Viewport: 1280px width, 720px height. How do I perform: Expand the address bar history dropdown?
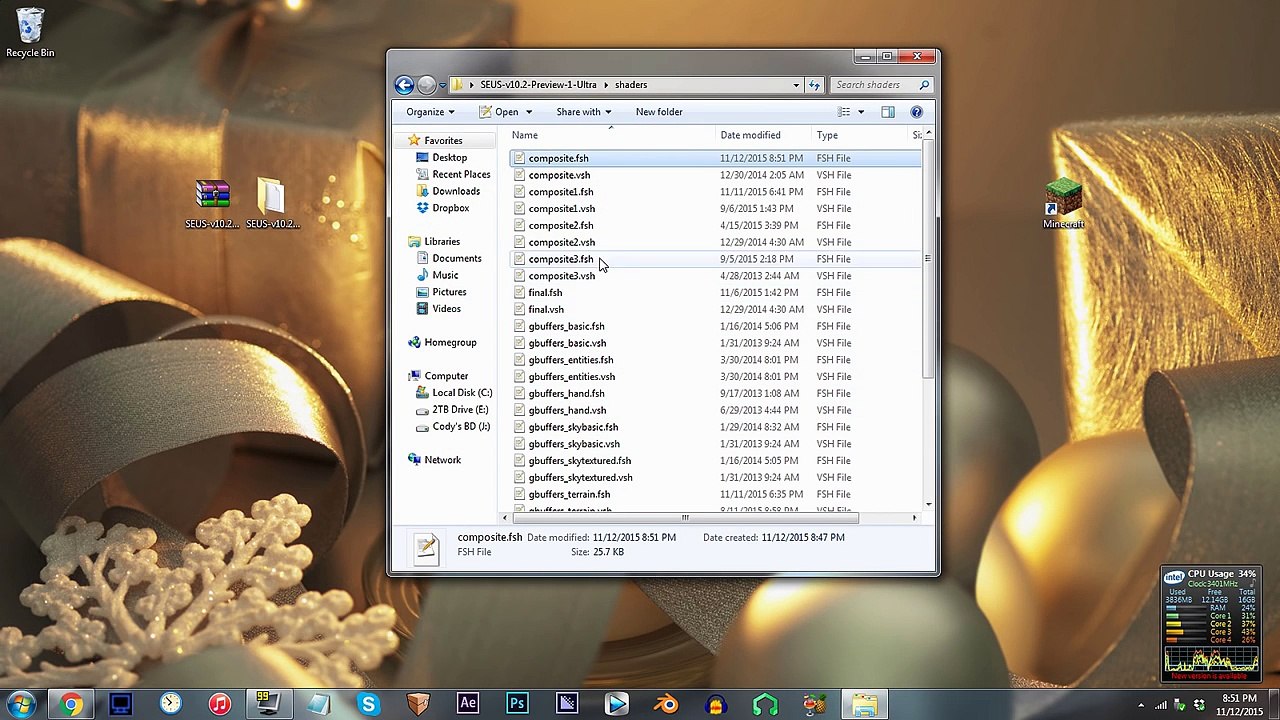coord(796,85)
